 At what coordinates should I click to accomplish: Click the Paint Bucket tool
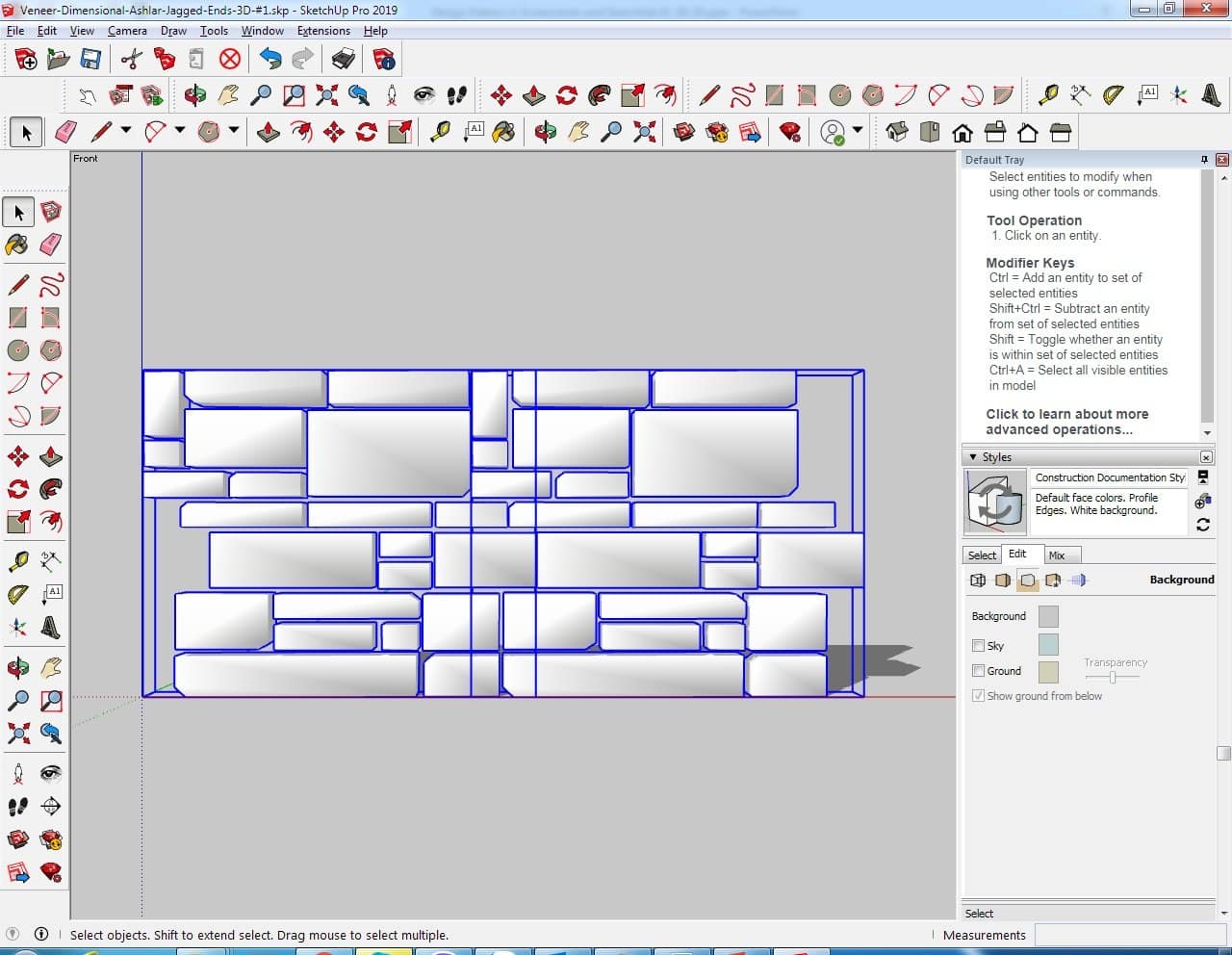coord(17,245)
